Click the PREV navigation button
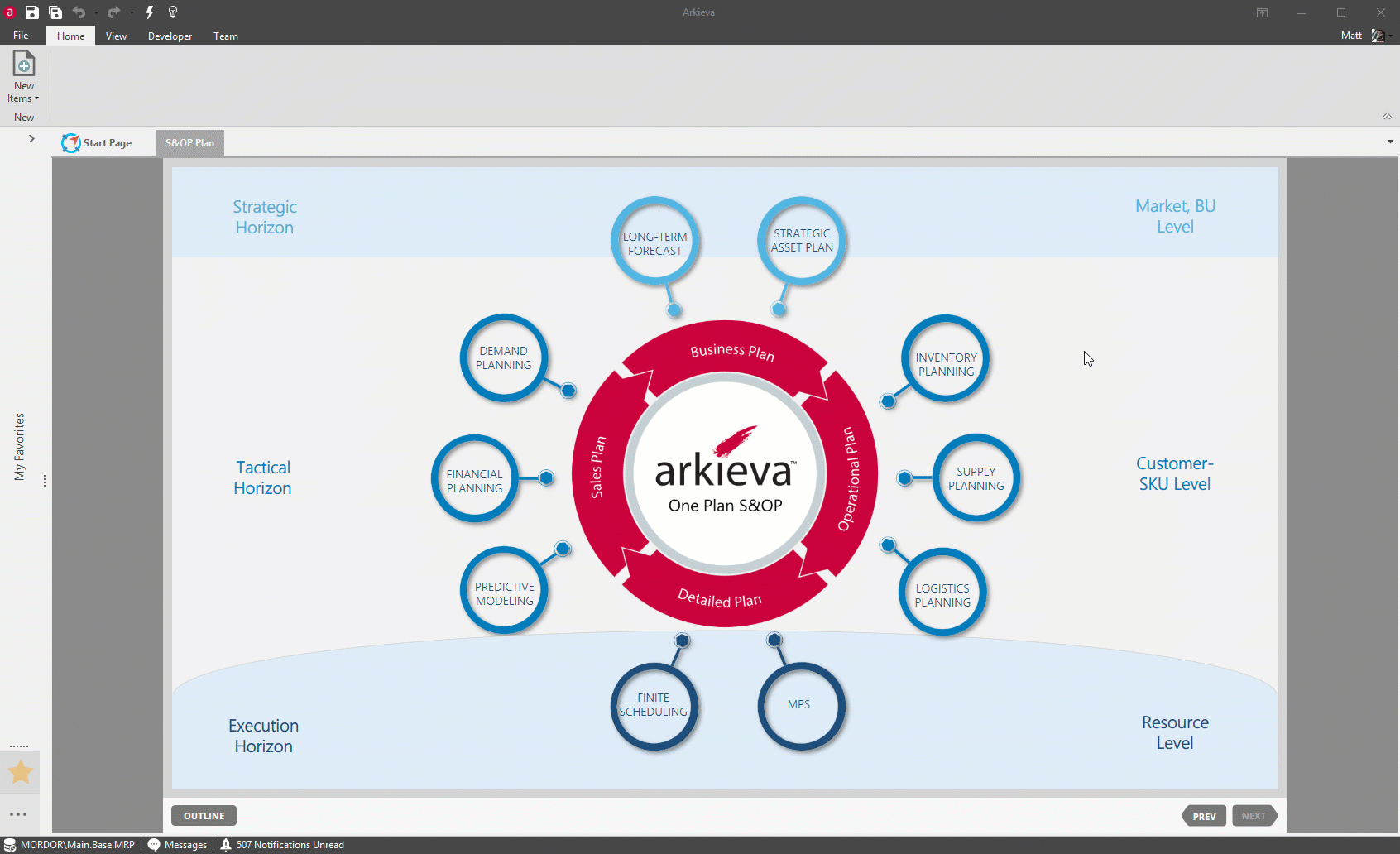1400x854 pixels. 1205,816
